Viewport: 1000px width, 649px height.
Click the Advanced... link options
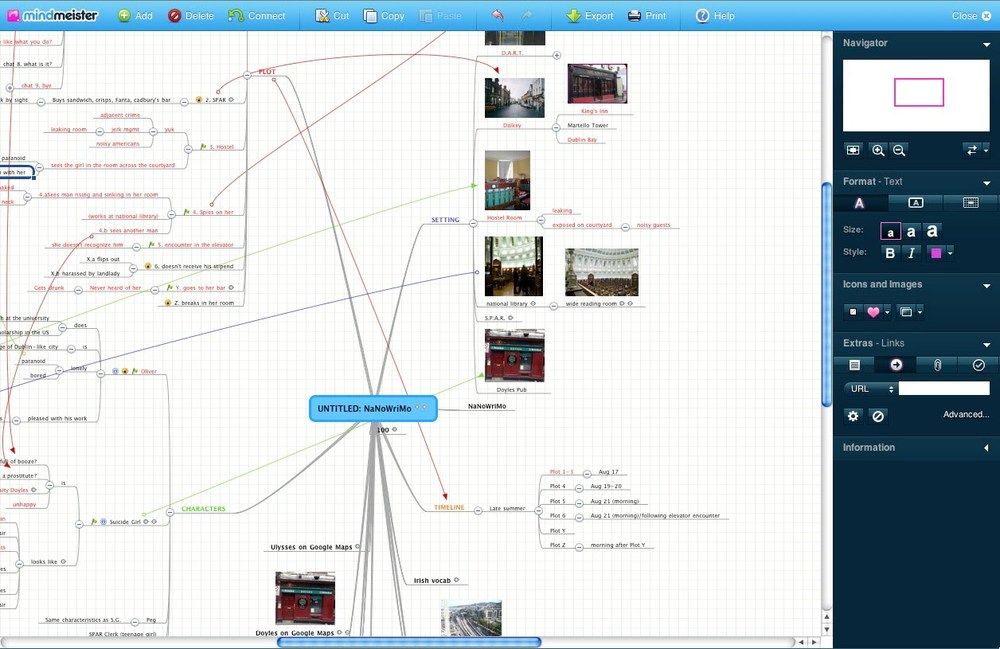966,414
